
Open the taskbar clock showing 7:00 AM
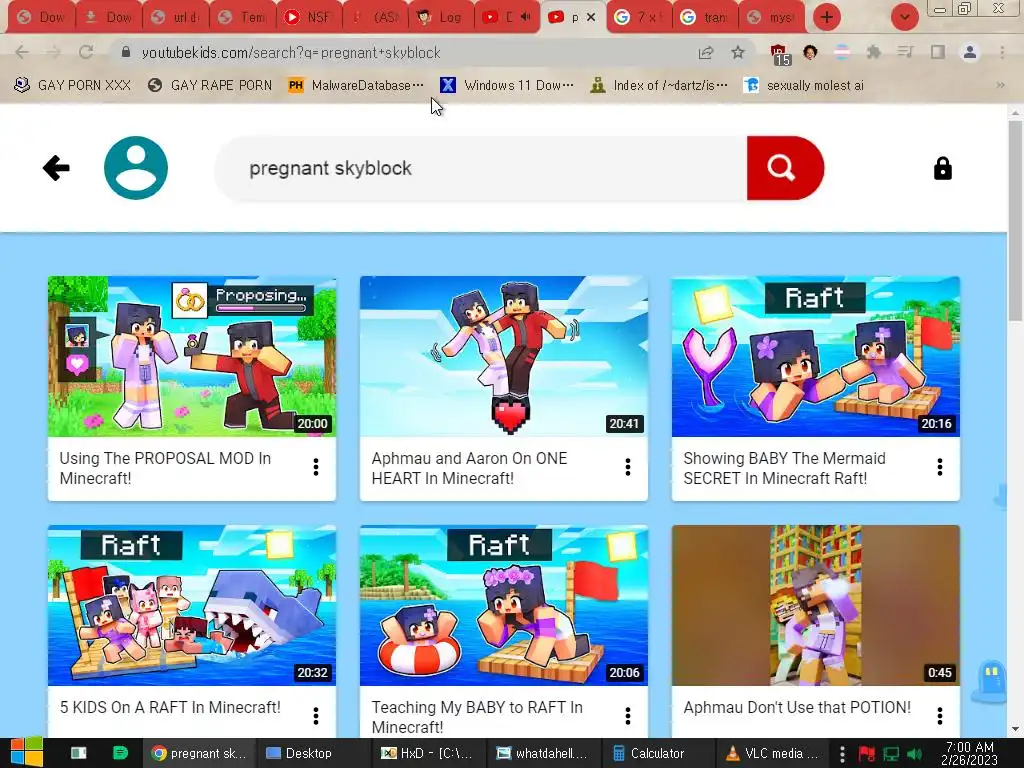969,753
